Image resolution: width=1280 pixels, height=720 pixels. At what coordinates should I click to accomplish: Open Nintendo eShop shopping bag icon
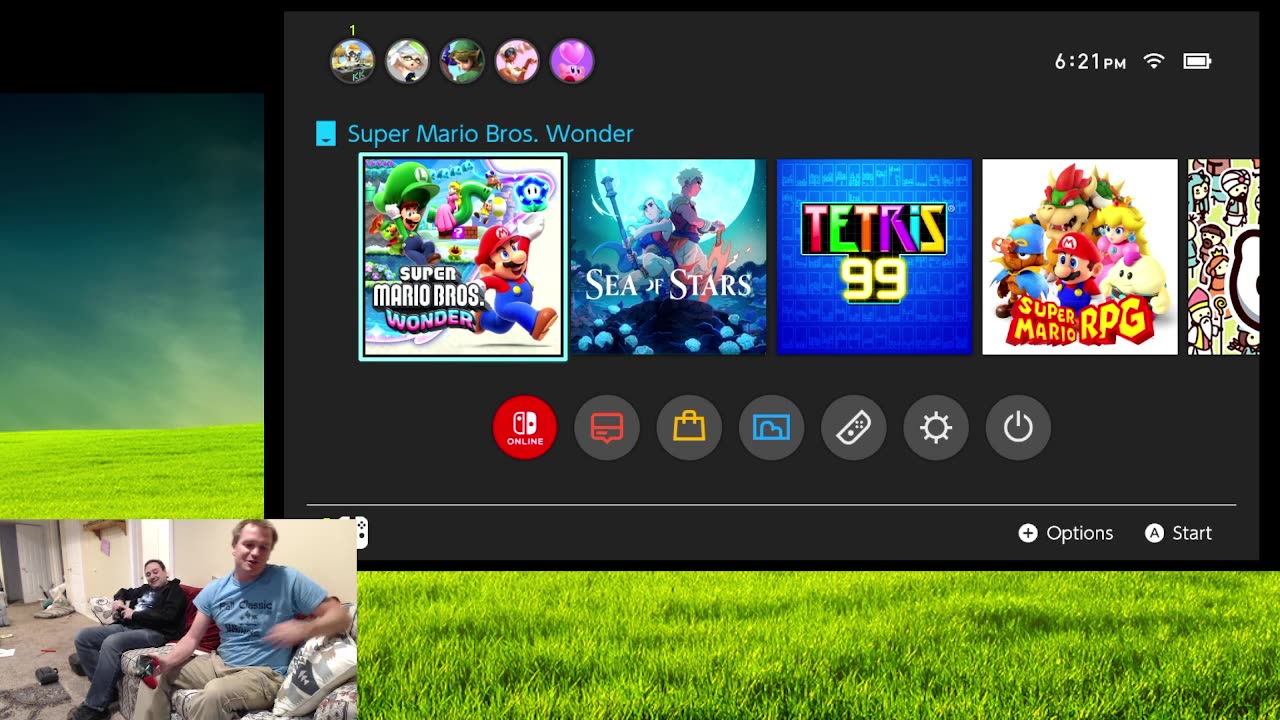click(689, 428)
